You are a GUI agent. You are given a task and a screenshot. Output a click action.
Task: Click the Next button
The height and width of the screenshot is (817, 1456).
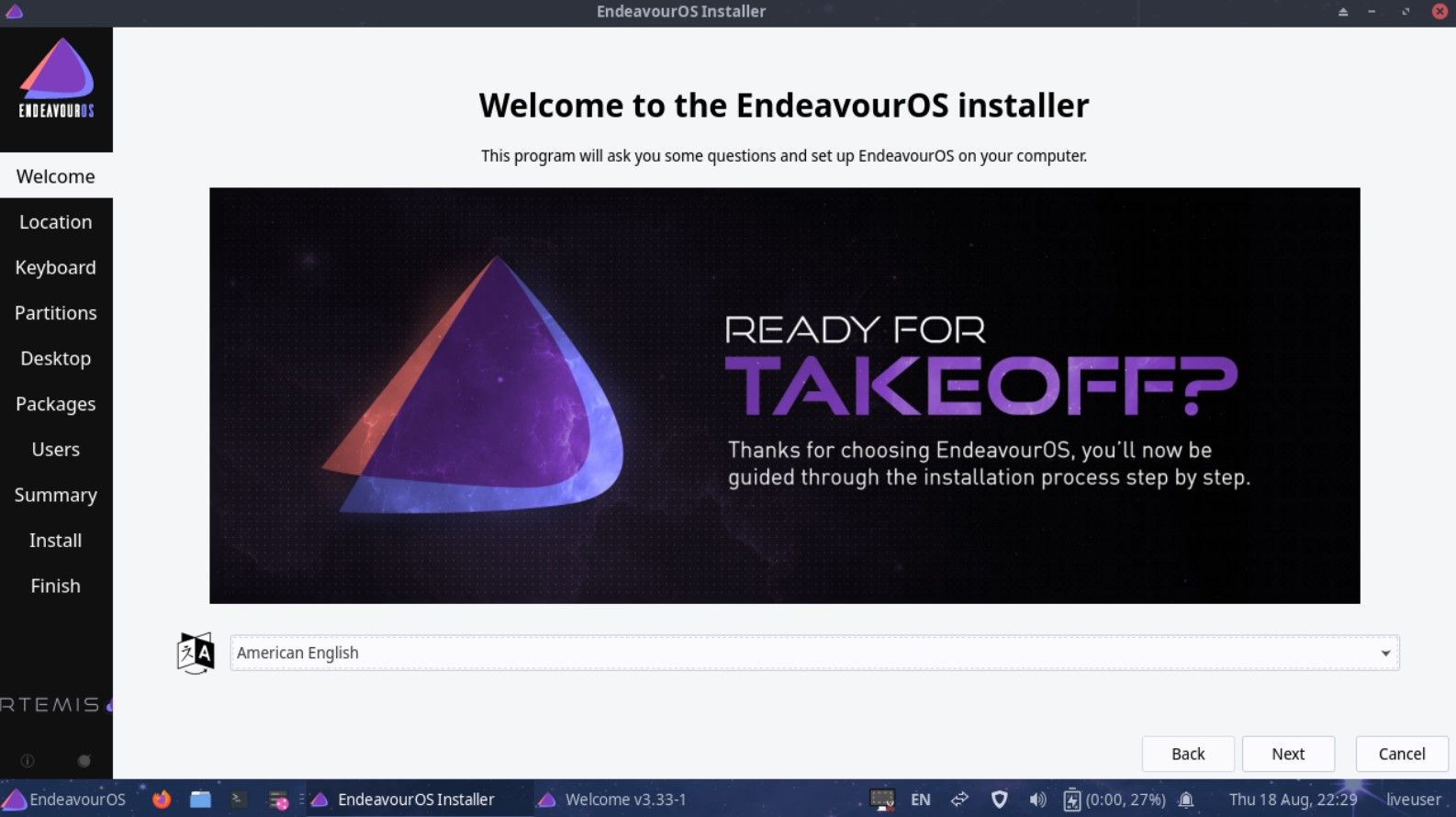pyautogui.click(x=1288, y=754)
